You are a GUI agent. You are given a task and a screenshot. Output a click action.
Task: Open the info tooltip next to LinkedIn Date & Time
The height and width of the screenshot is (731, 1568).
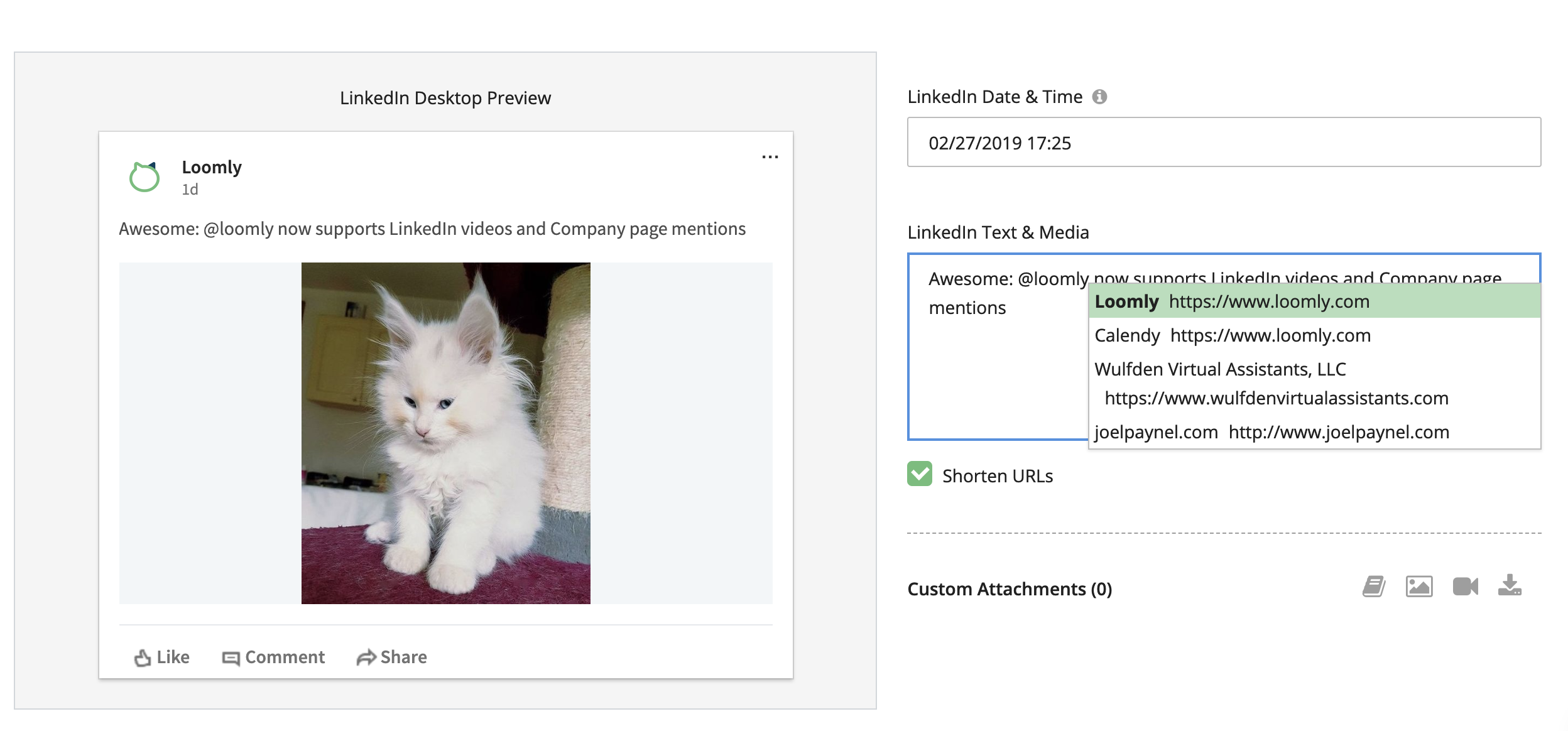[x=1100, y=96]
